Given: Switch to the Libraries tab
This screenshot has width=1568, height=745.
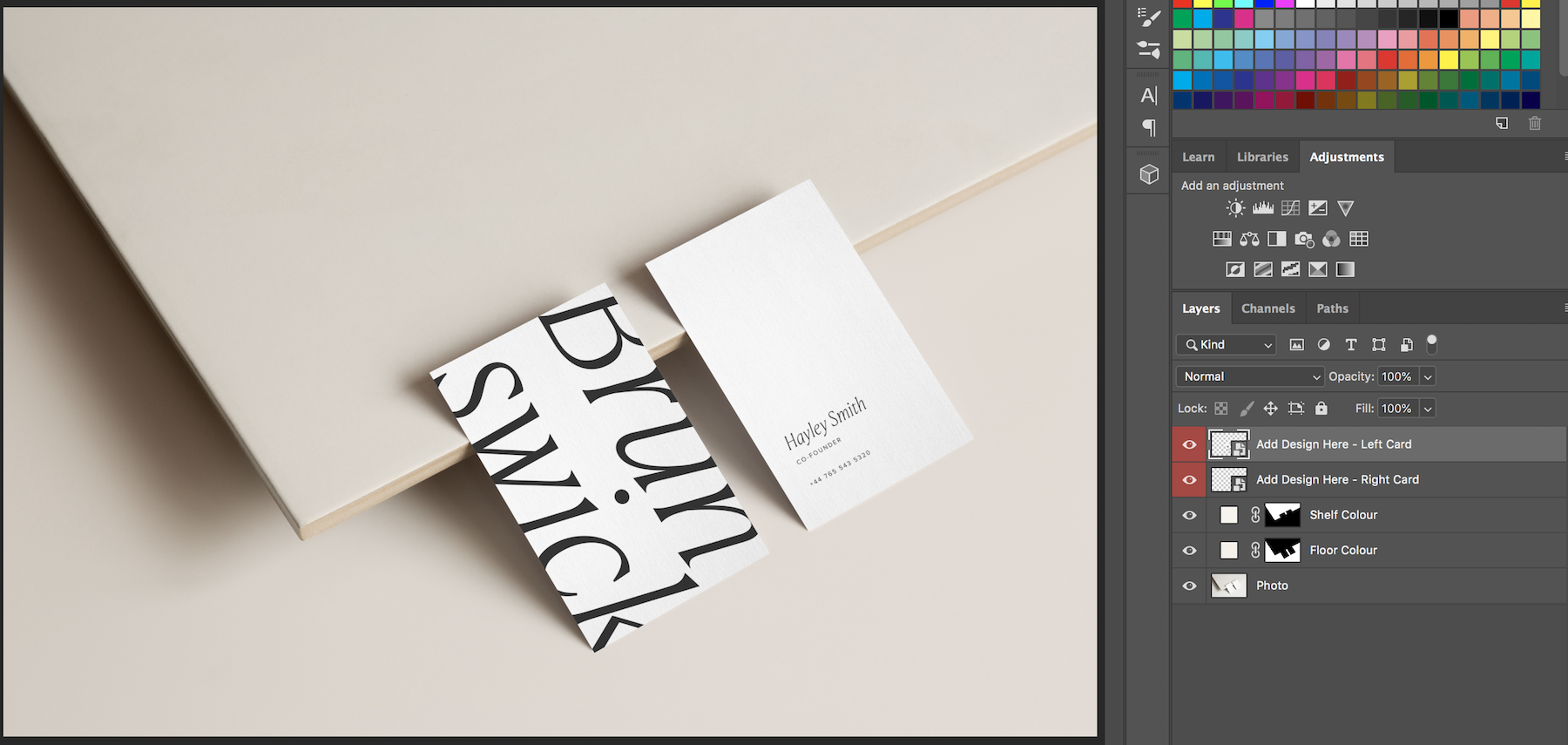Looking at the screenshot, I should pos(1262,157).
